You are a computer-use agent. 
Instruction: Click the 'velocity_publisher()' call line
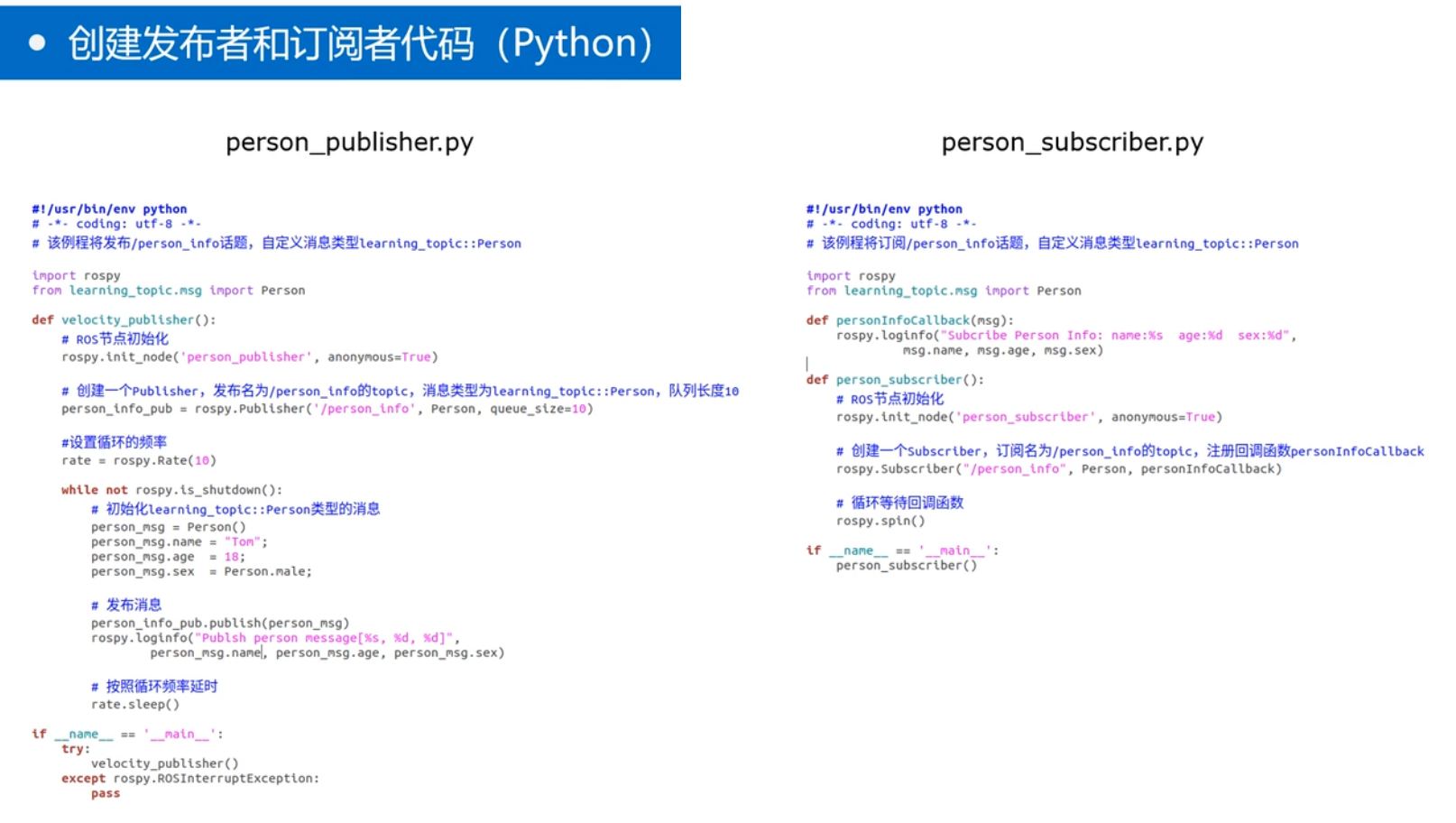point(165,763)
